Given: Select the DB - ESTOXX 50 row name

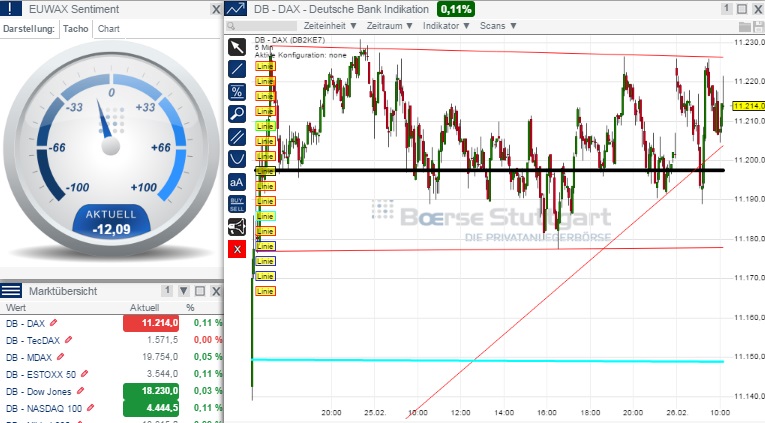Looking at the screenshot, I should click(41, 375).
